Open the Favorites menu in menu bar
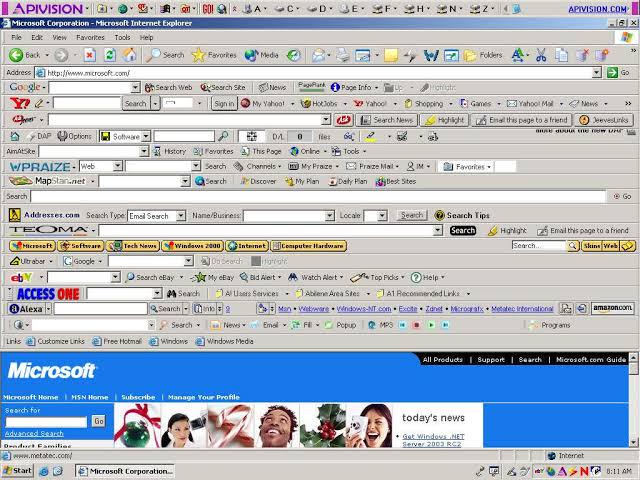This screenshot has height=480, width=640. point(90,37)
